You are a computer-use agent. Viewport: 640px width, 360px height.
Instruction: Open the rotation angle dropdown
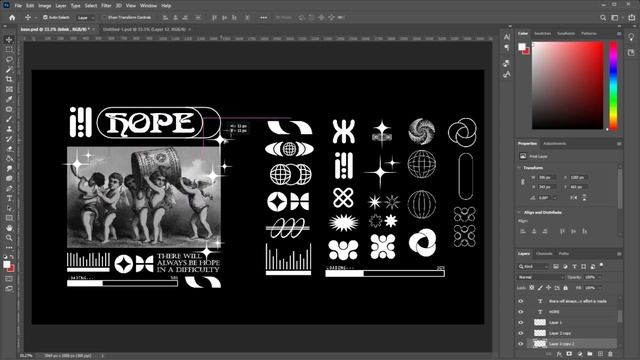point(555,198)
